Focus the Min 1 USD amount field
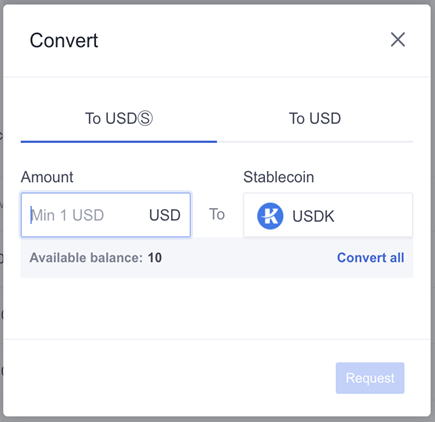This screenshot has width=435, height=422. (106, 215)
